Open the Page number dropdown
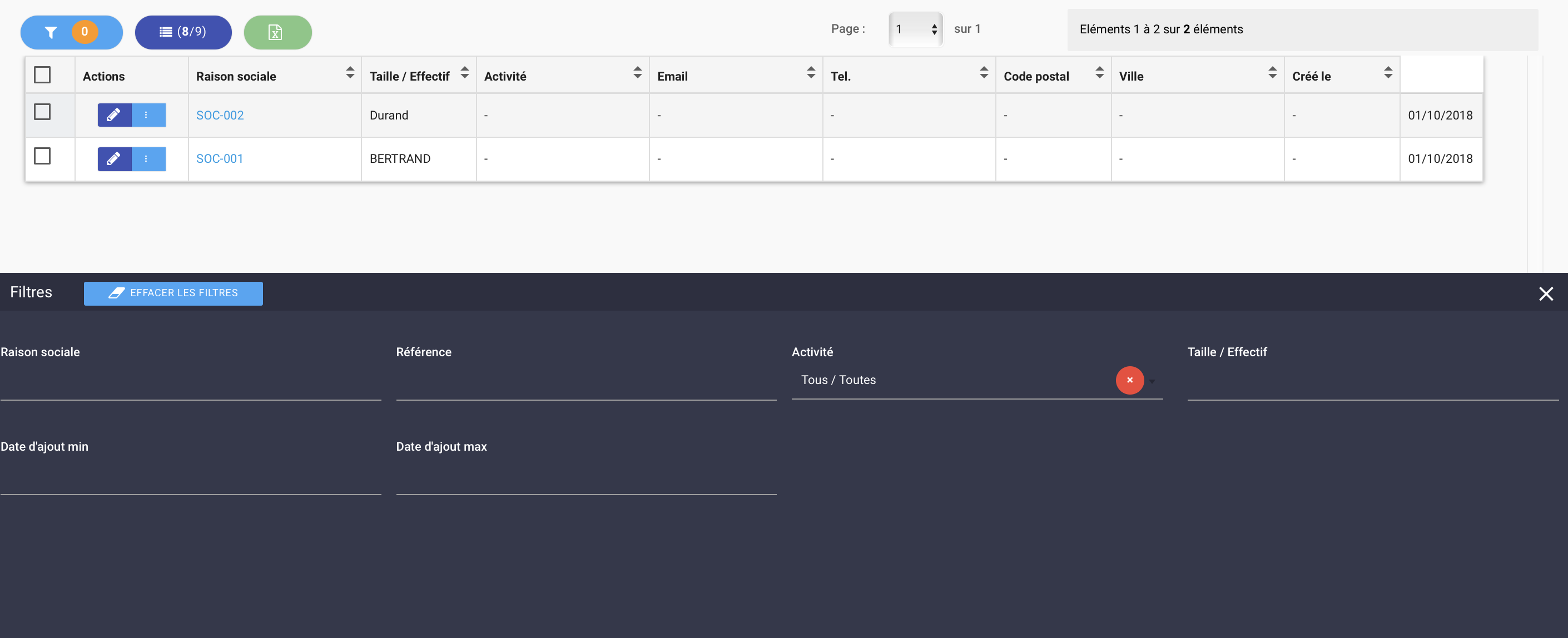Screen dimensions: 1568x638 coord(915,29)
